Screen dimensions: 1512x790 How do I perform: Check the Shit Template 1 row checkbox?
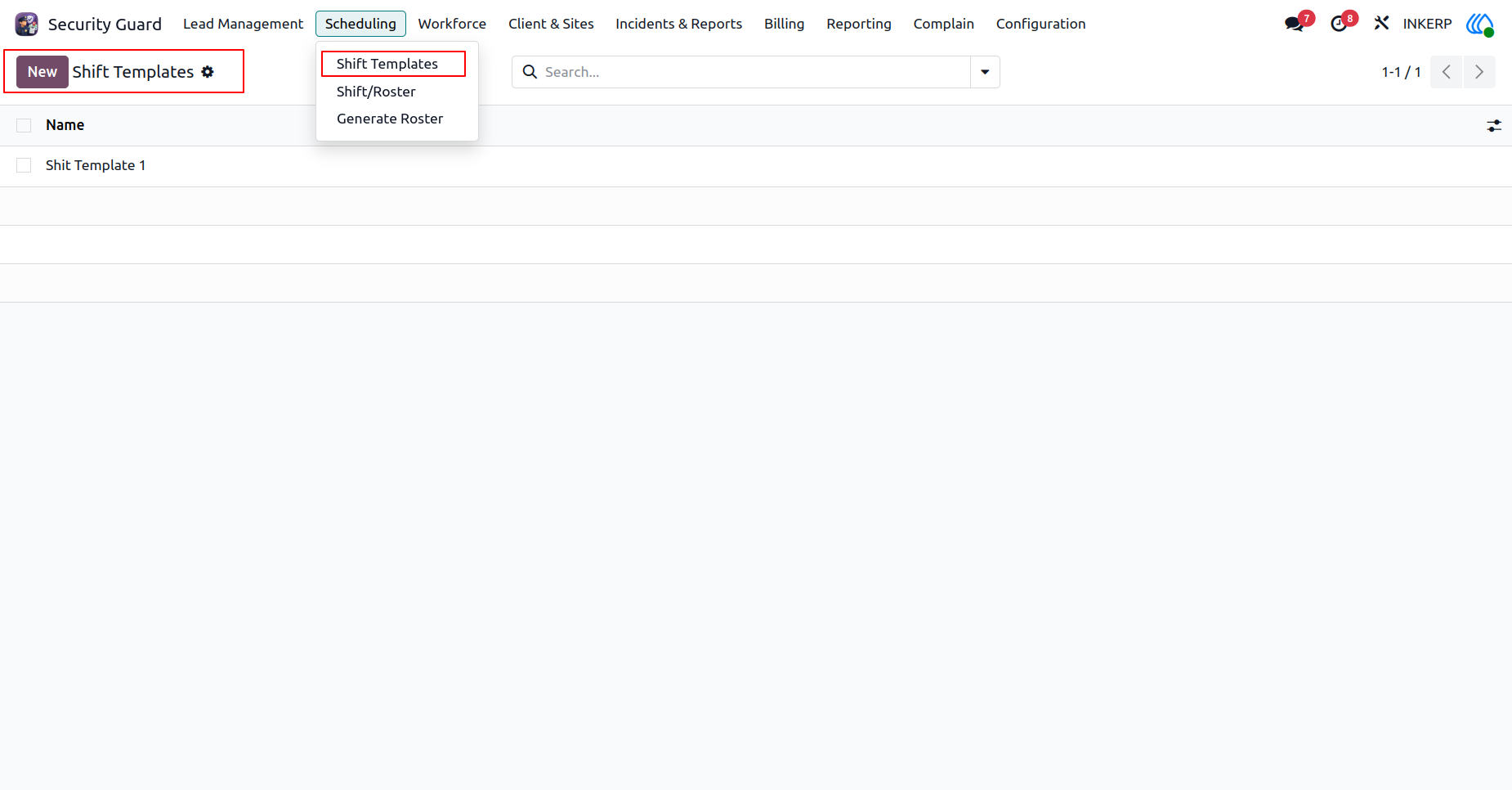[24, 165]
